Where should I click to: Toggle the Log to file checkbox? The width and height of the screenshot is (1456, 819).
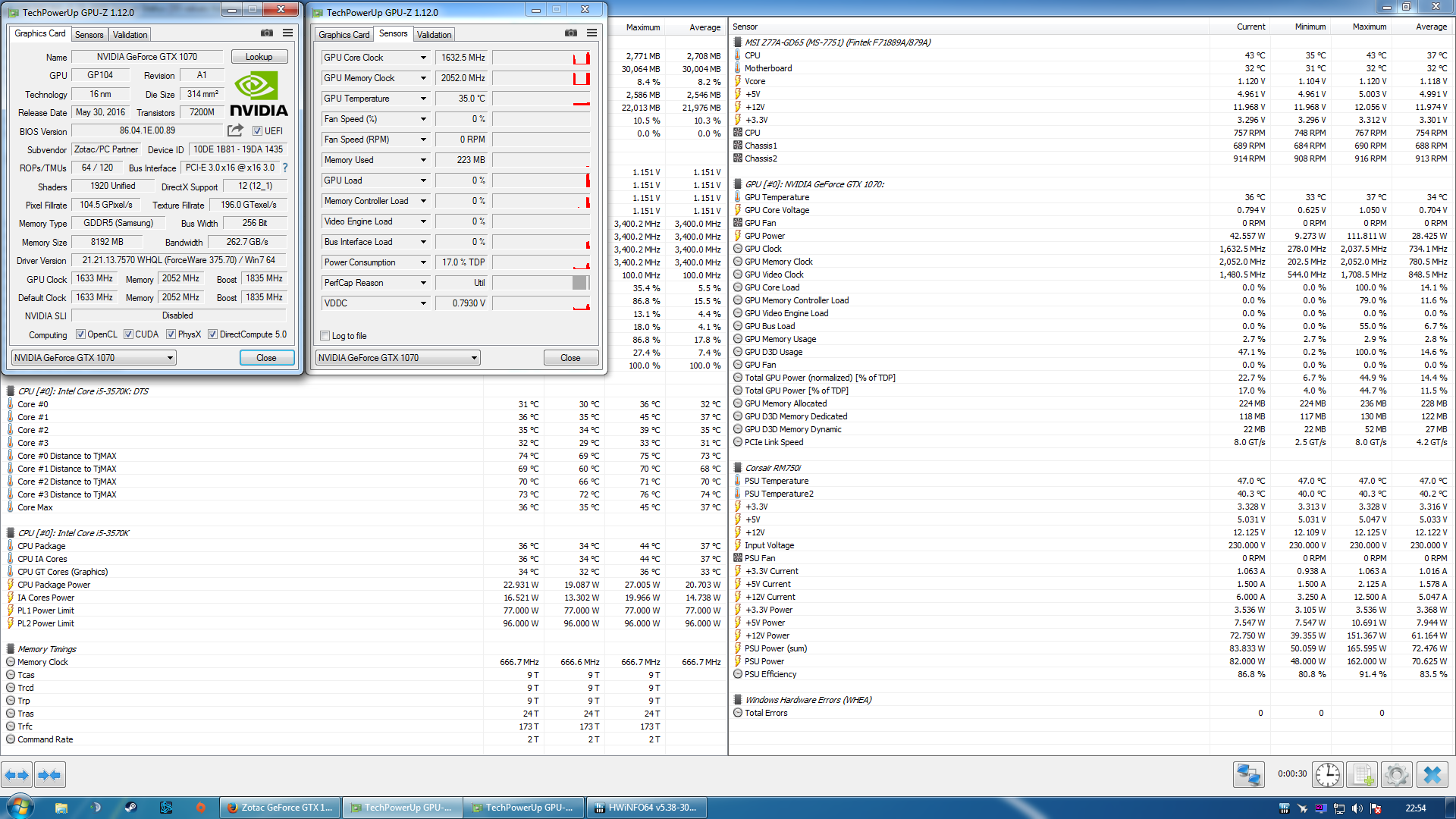coord(325,336)
